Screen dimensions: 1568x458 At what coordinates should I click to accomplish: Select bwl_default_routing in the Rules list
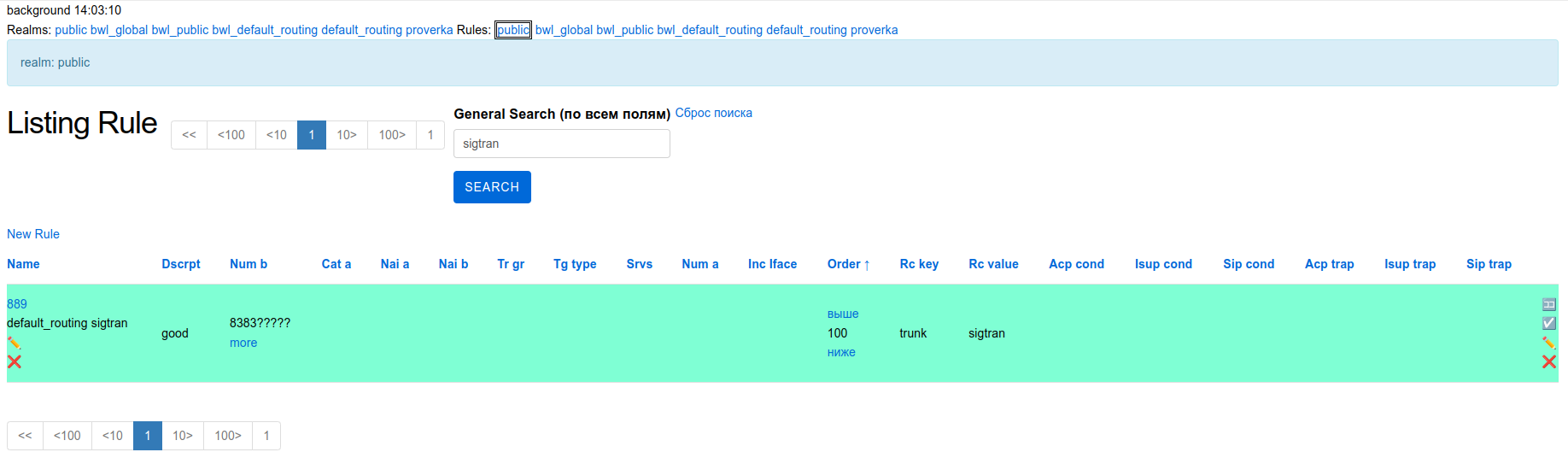(x=710, y=30)
